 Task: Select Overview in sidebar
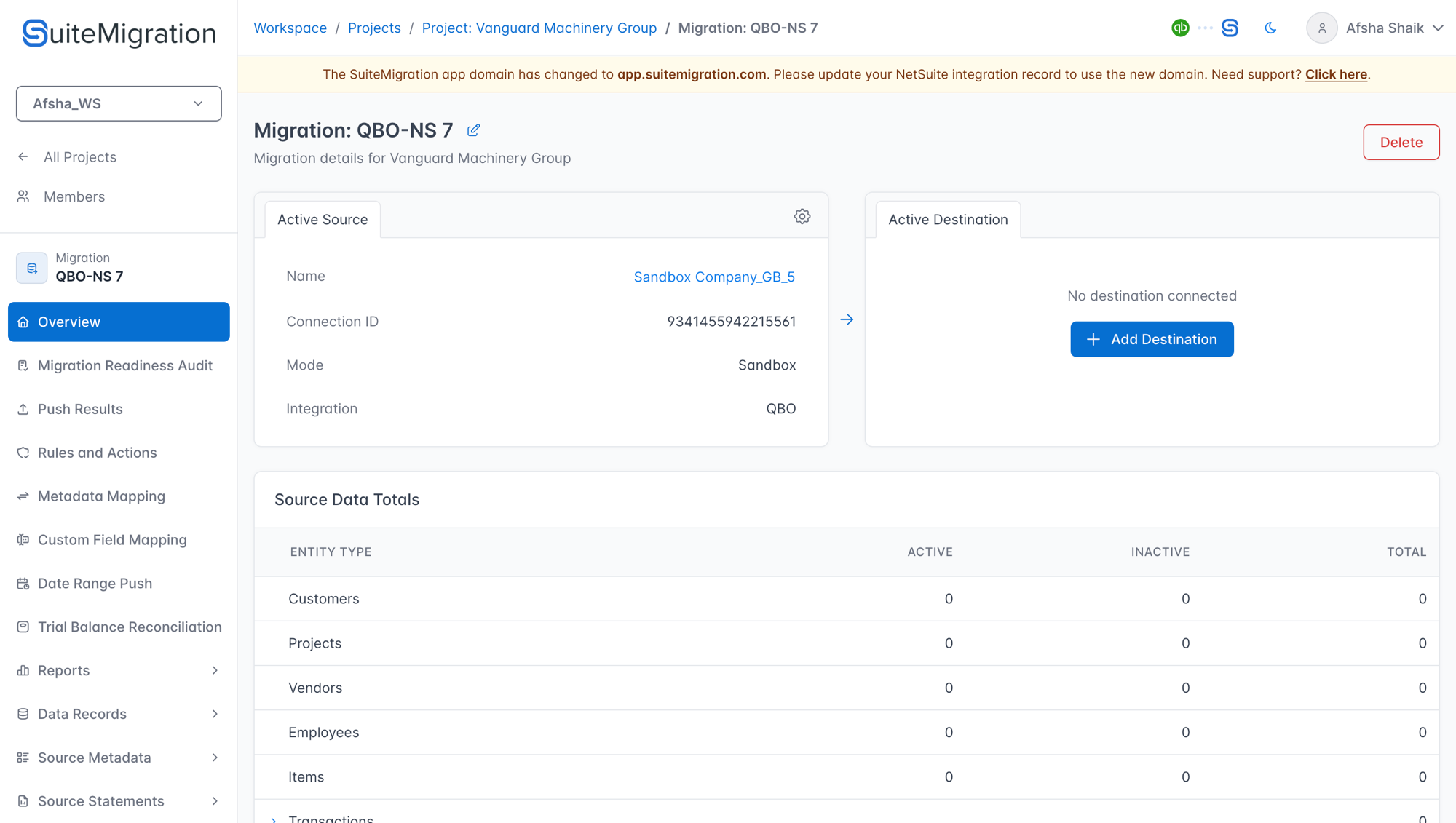pos(119,322)
